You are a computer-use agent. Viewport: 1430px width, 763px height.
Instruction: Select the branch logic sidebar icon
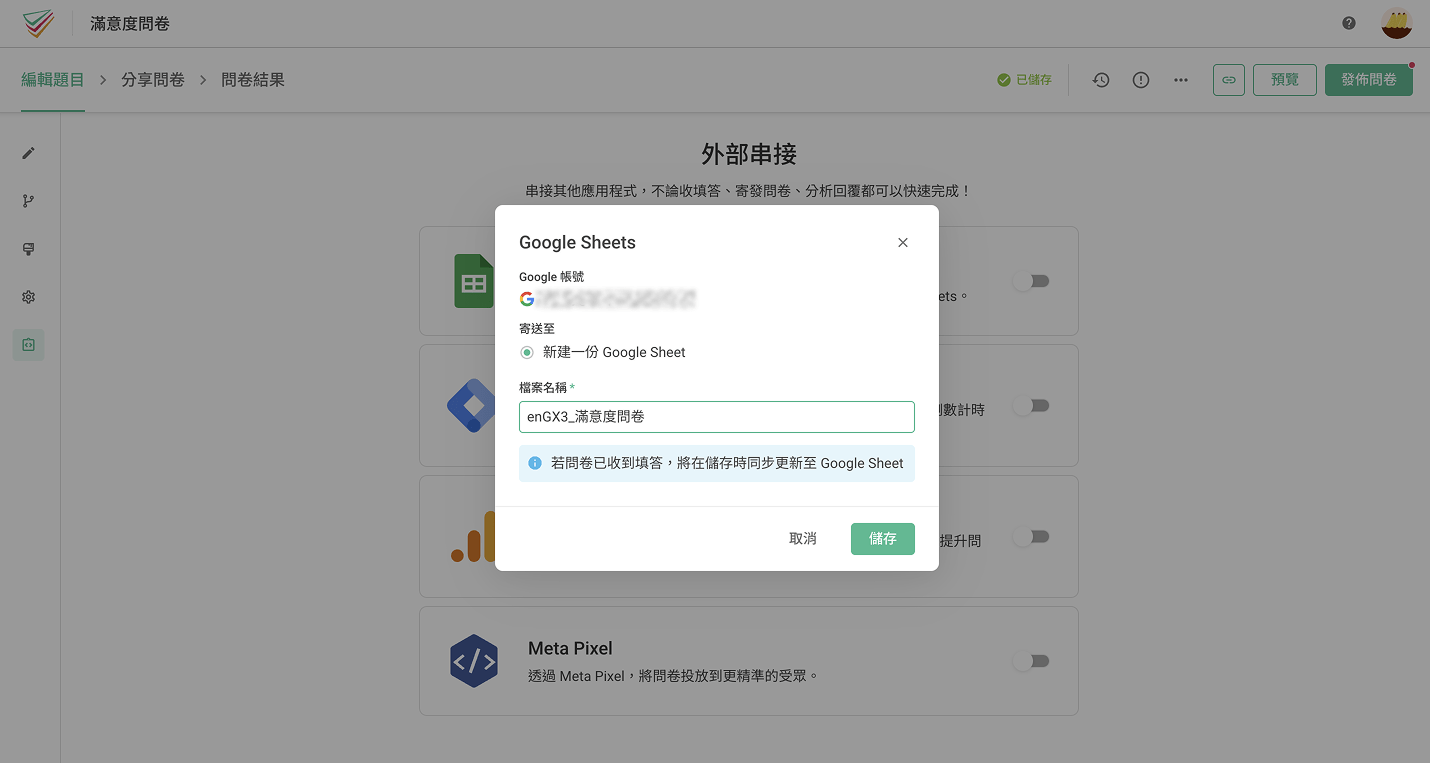pyautogui.click(x=29, y=201)
